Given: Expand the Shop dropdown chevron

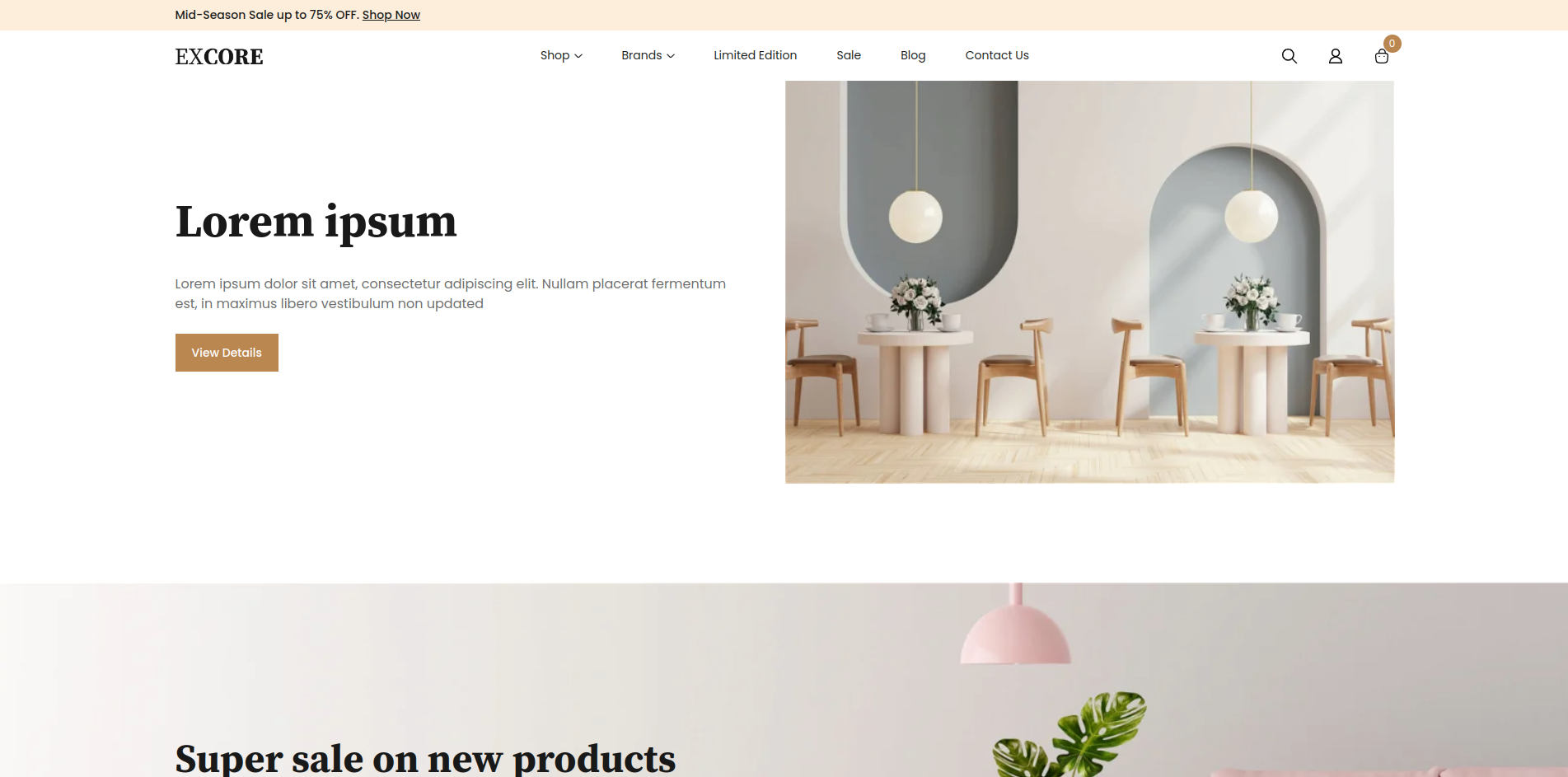Looking at the screenshot, I should 578,56.
